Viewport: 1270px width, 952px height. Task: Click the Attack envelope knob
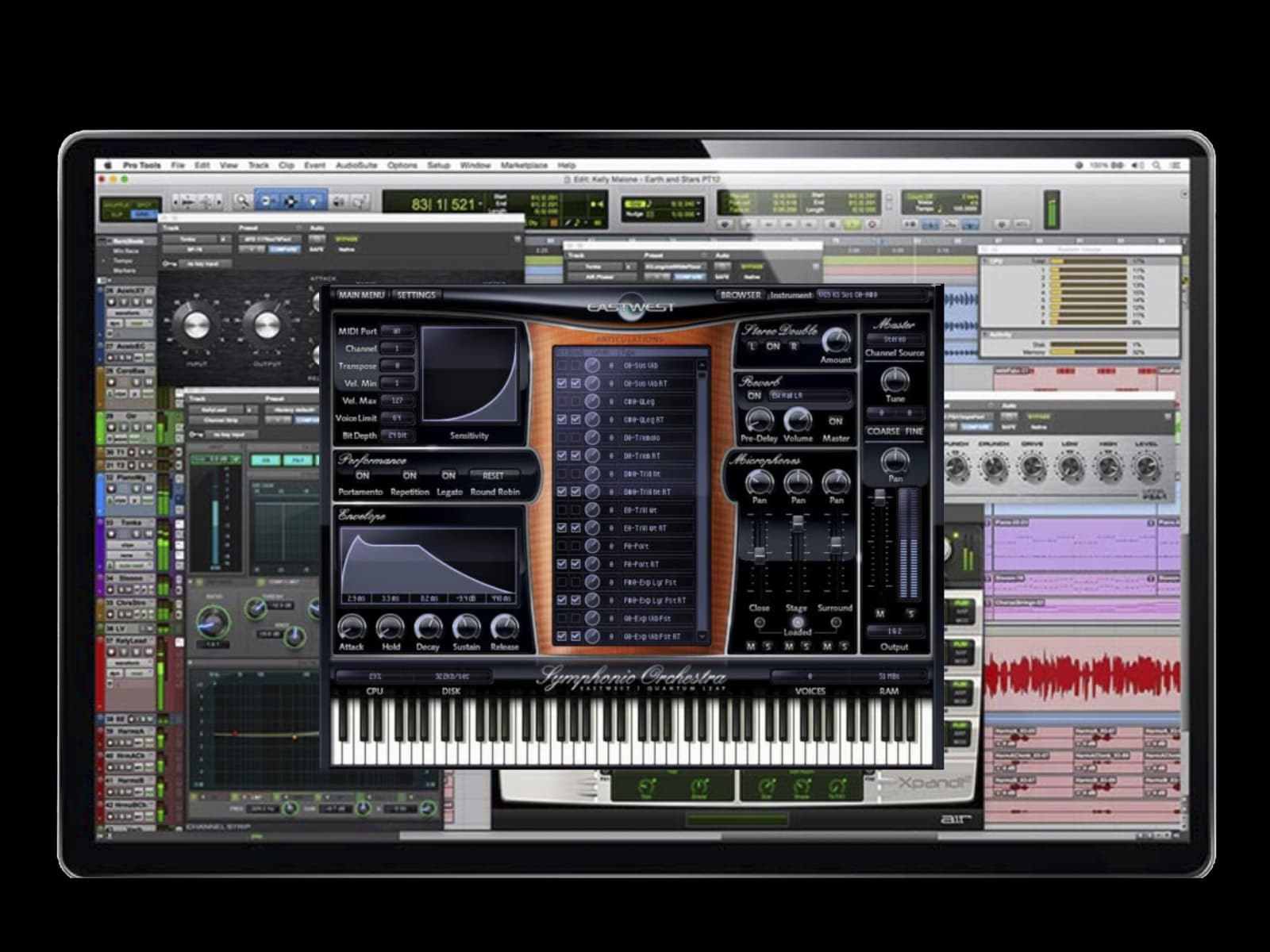[x=351, y=628]
